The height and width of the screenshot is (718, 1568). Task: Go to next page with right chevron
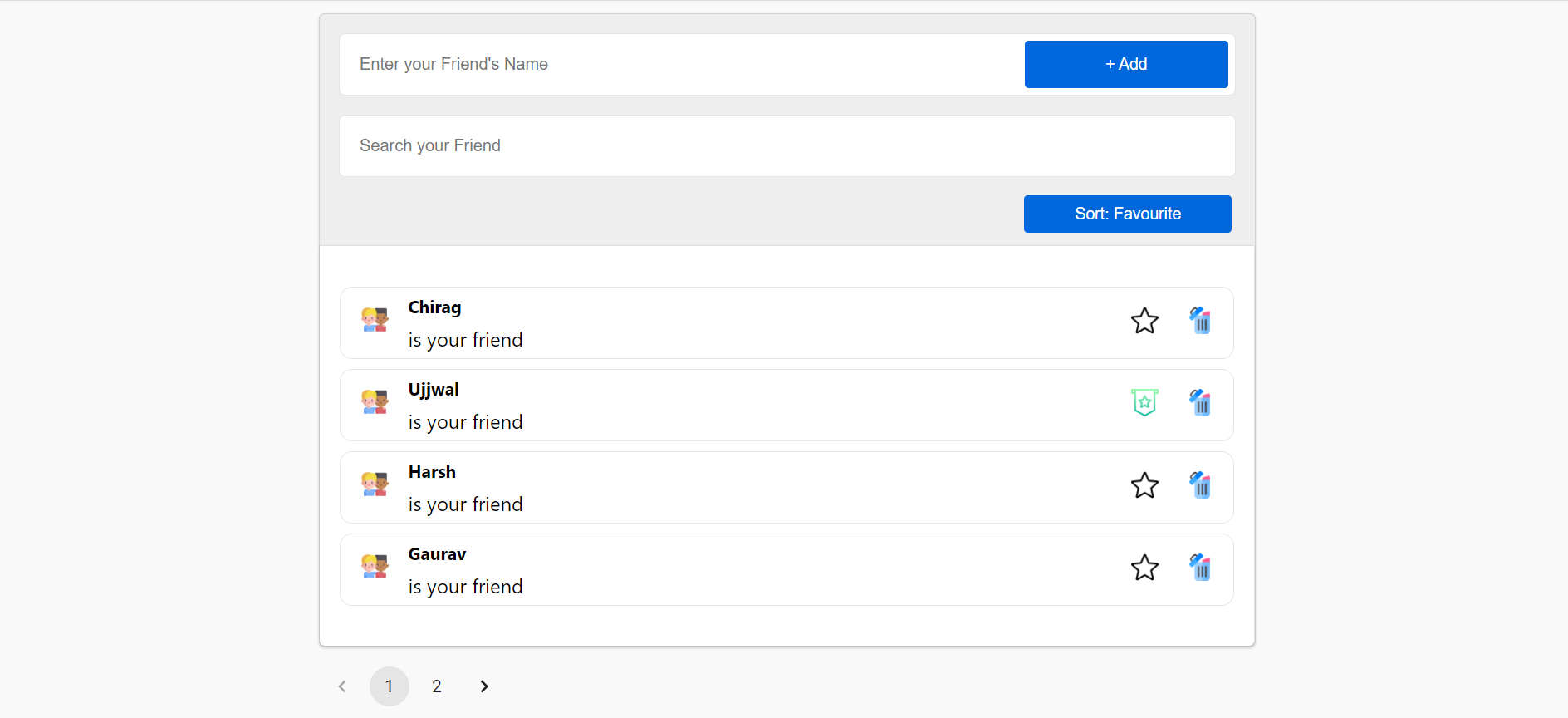(484, 686)
